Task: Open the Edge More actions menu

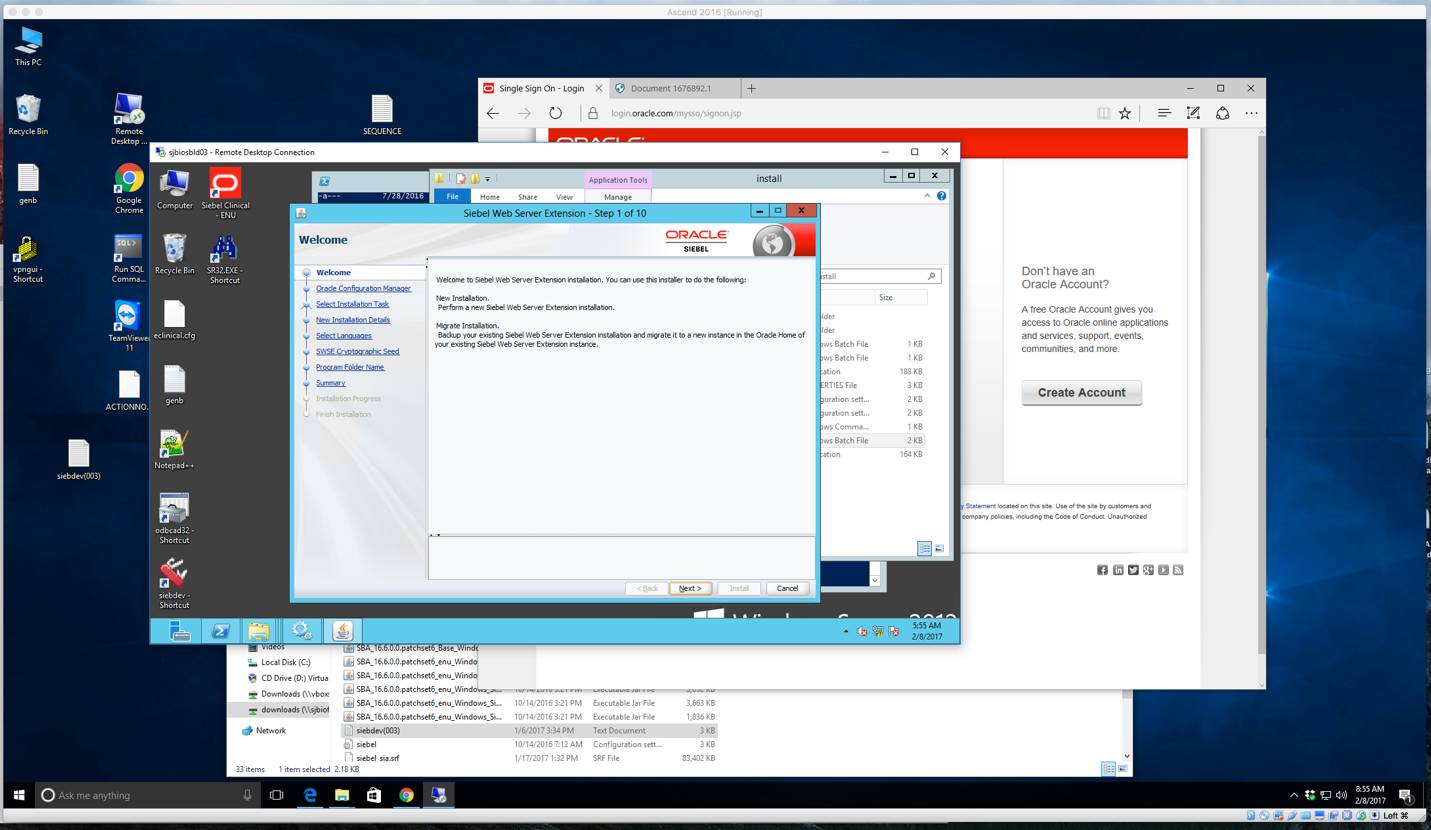Action: [x=1251, y=114]
